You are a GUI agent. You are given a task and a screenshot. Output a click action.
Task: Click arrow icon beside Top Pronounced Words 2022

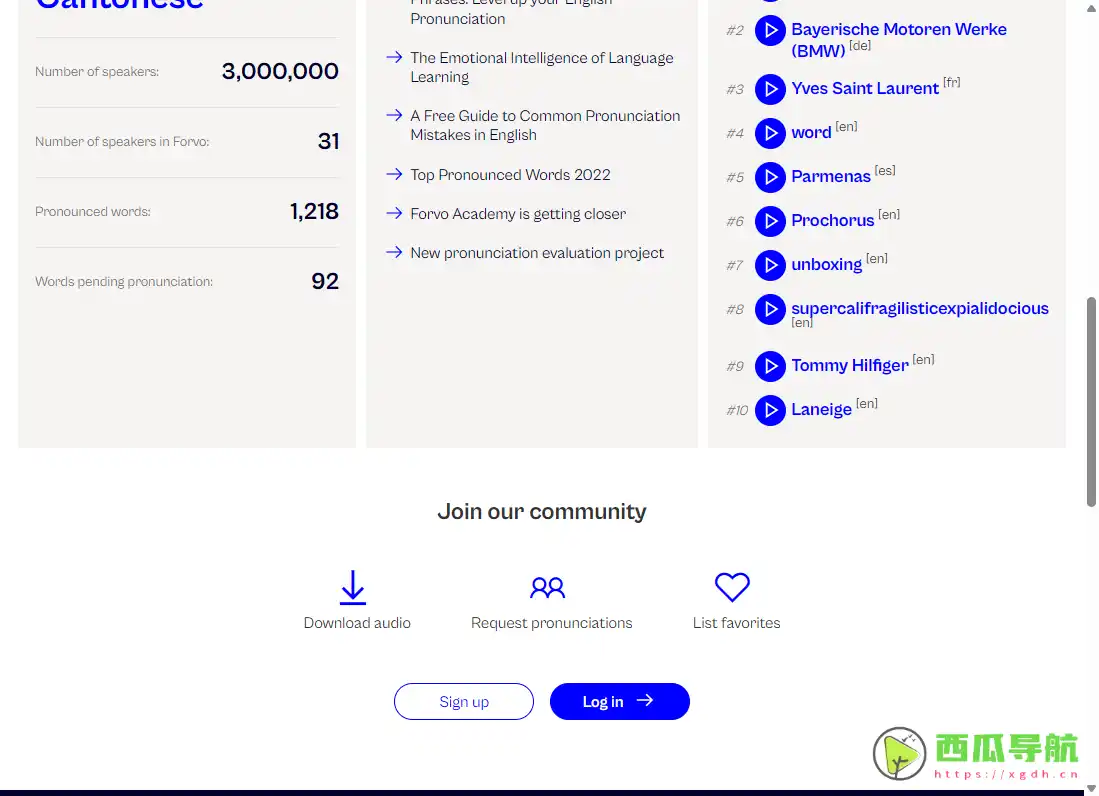coord(394,174)
